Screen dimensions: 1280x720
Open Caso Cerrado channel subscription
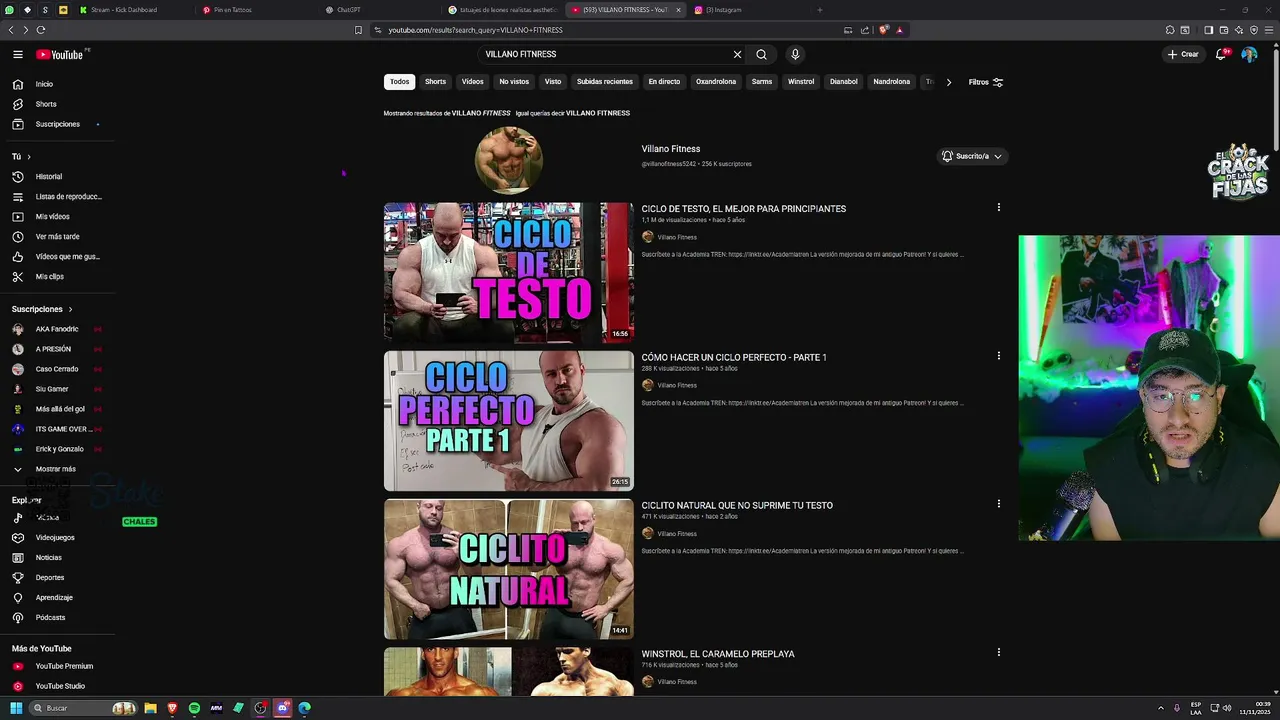[x=58, y=369]
